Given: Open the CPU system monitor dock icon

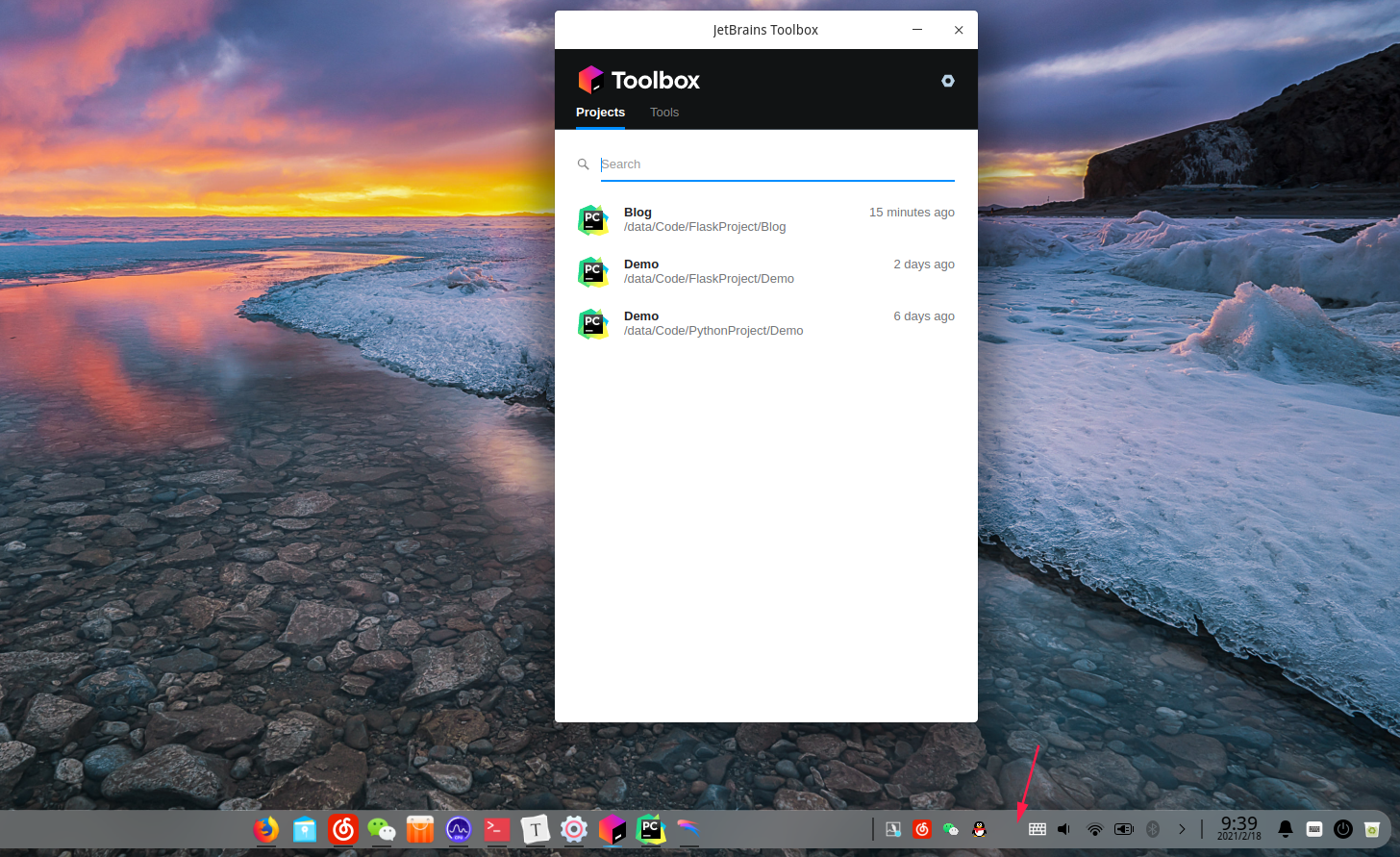Looking at the screenshot, I should tap(459, 829).
